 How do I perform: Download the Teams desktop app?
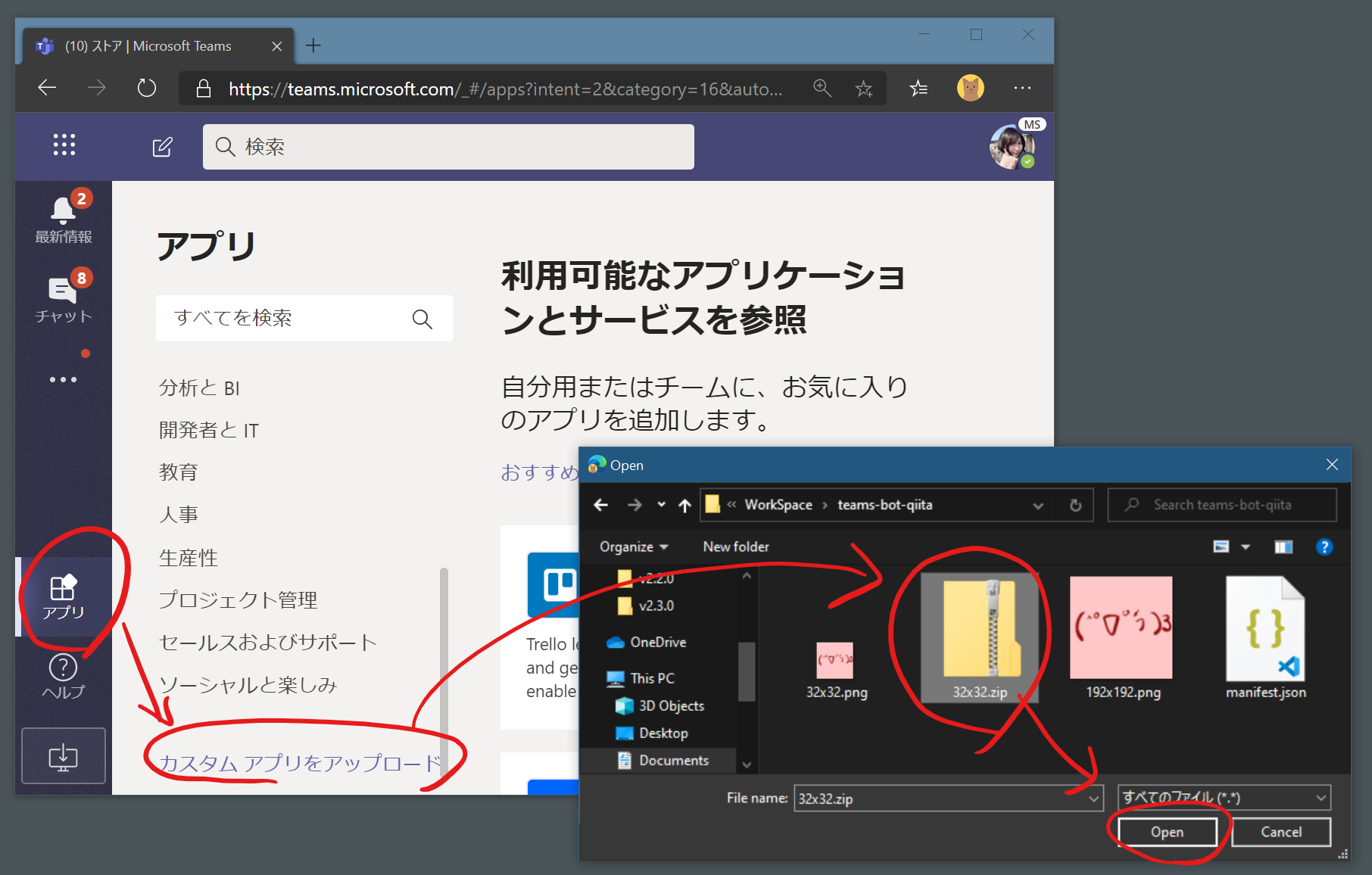[x=64, y=755]
